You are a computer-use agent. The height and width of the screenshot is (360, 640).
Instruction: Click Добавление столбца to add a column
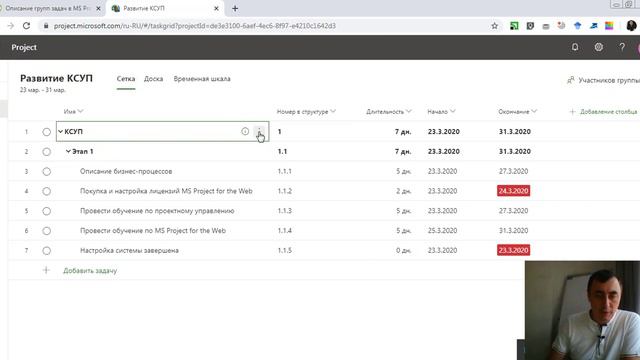click(x=603, y=111)
